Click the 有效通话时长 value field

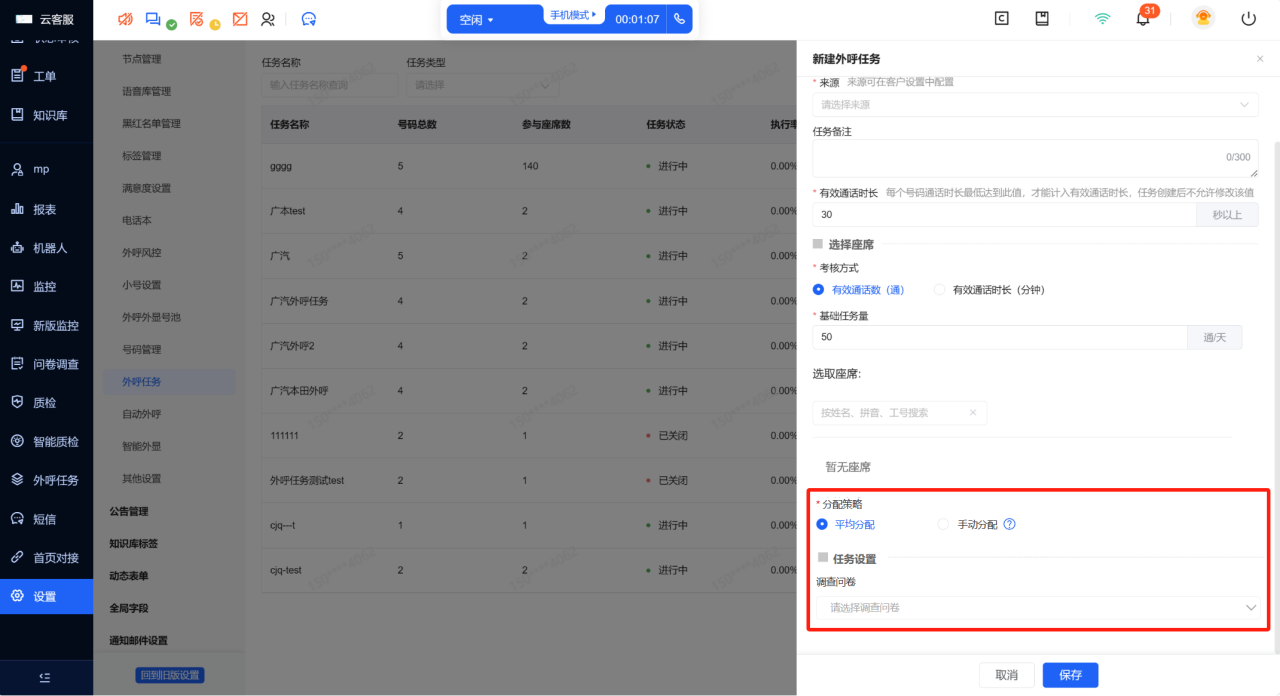(x=1004, y=214)
